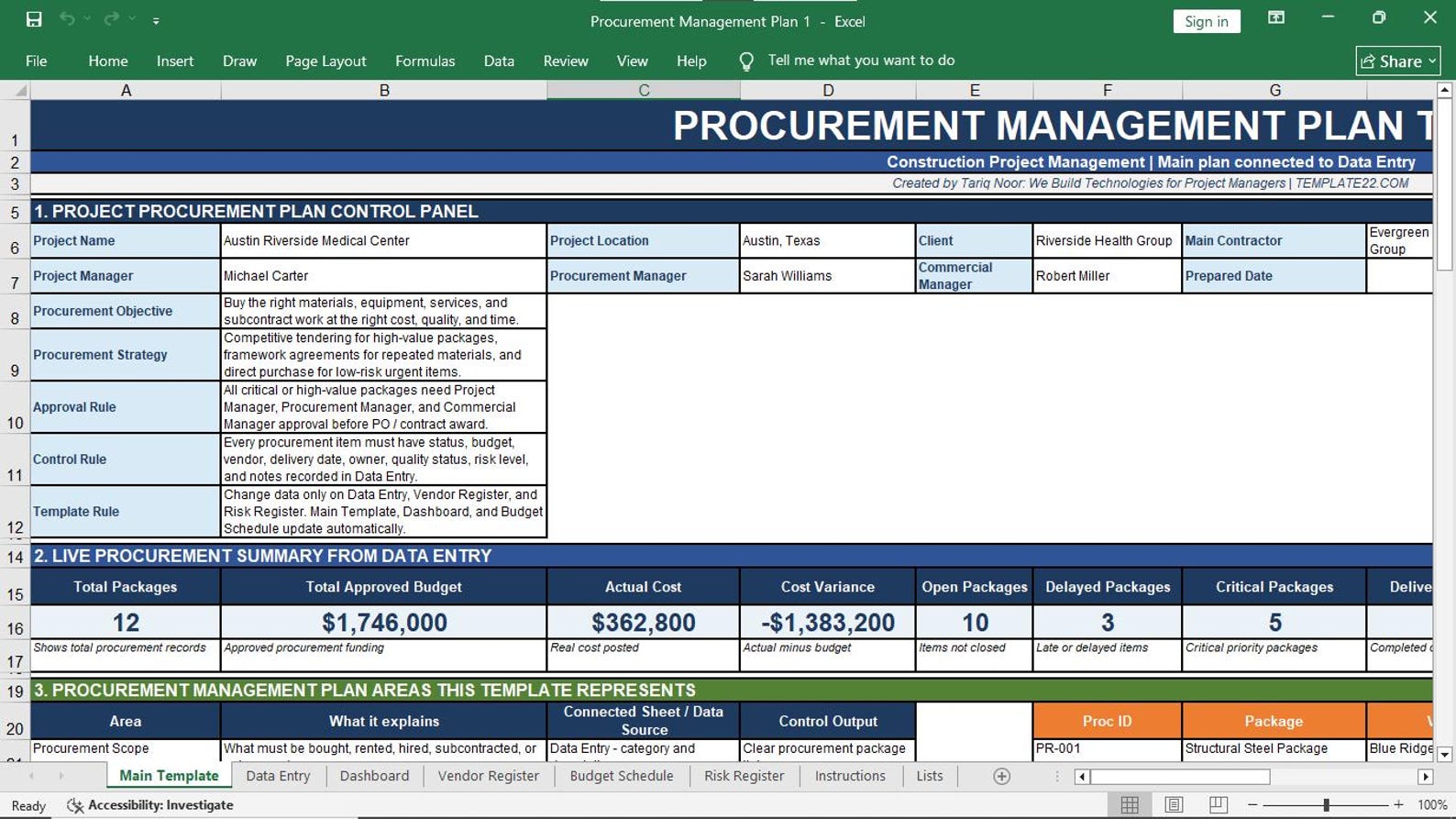
Task: Click the Sign in button
Action: (1206, 21)
